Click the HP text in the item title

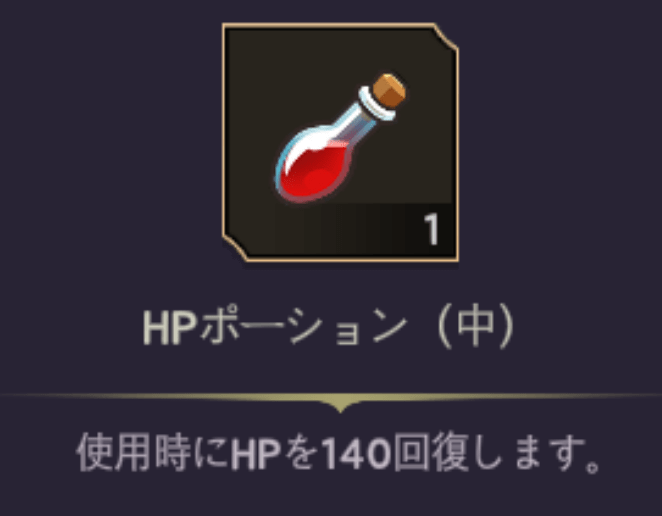tap(170, 329)
